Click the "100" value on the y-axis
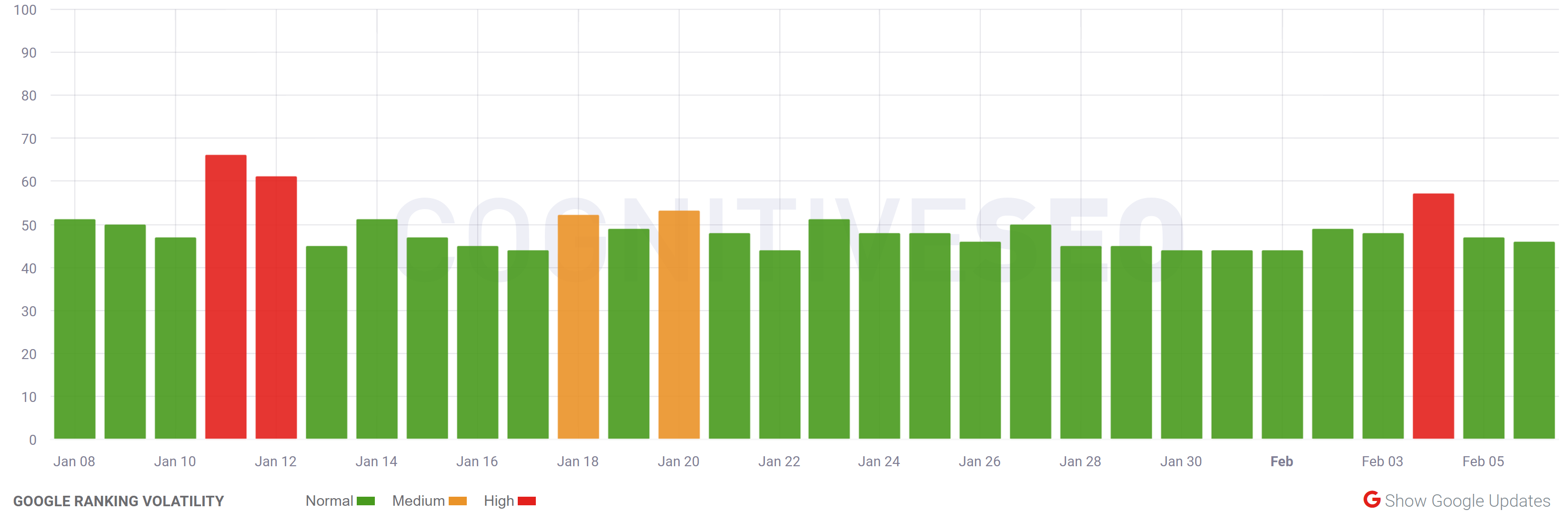Screen dimensions: 1568x521 [x=26, y=10]
